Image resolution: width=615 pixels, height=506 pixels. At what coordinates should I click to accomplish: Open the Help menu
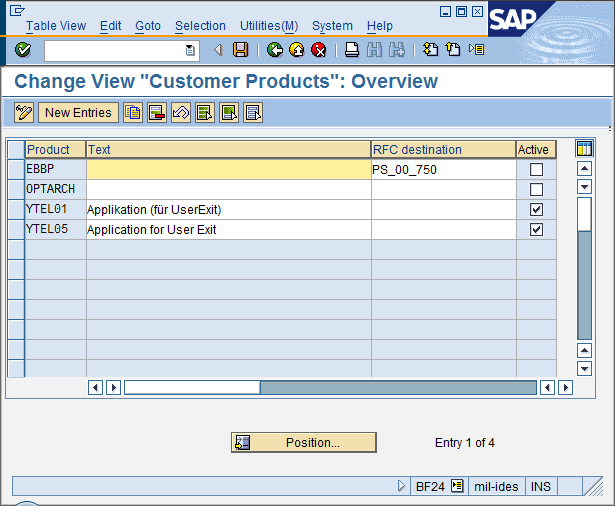[380, 26]
